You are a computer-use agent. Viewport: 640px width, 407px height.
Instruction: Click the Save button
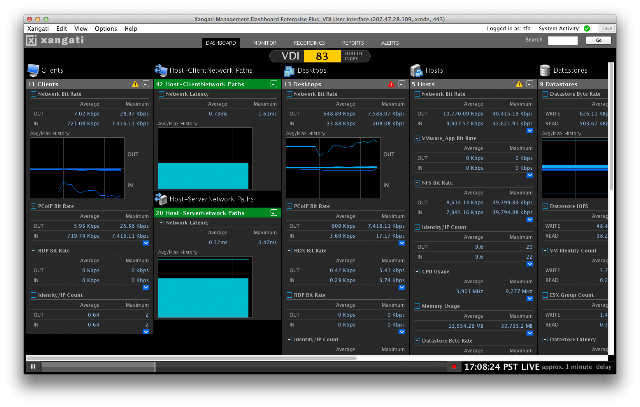click(x=607, y=28)
